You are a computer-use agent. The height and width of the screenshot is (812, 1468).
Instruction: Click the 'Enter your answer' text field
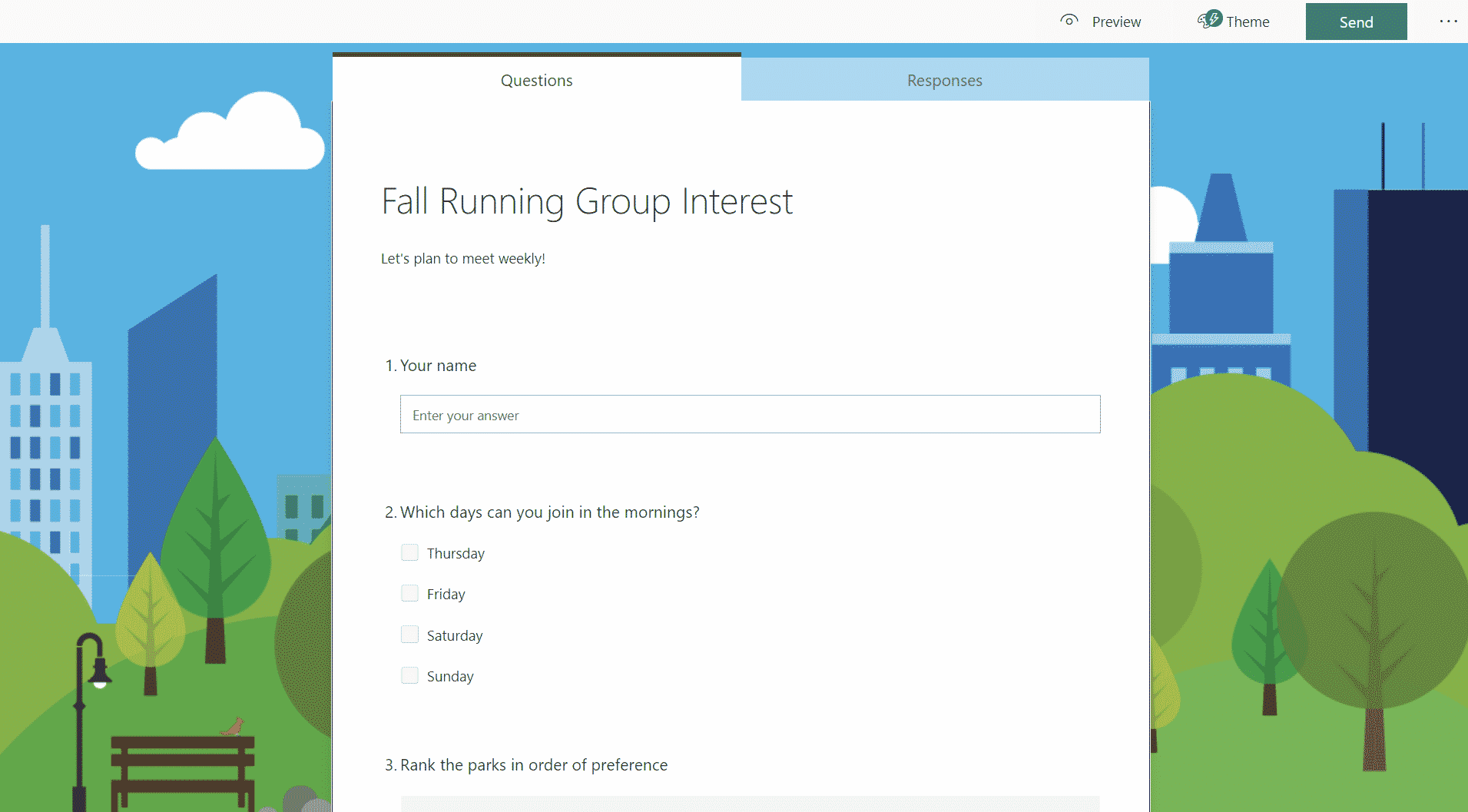click(x=750, y=415)
